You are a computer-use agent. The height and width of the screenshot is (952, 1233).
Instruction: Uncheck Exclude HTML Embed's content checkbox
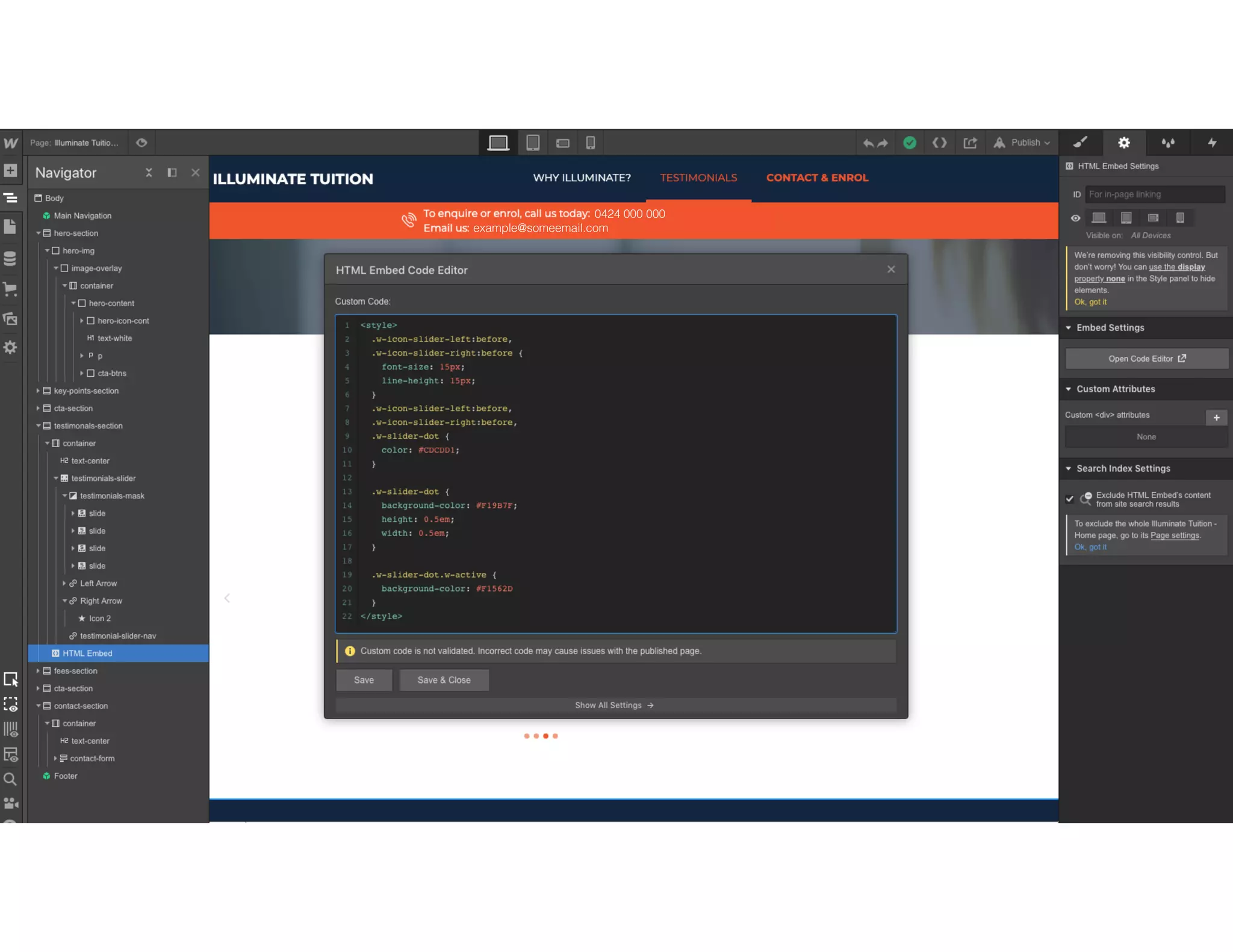coord(1069,499)
